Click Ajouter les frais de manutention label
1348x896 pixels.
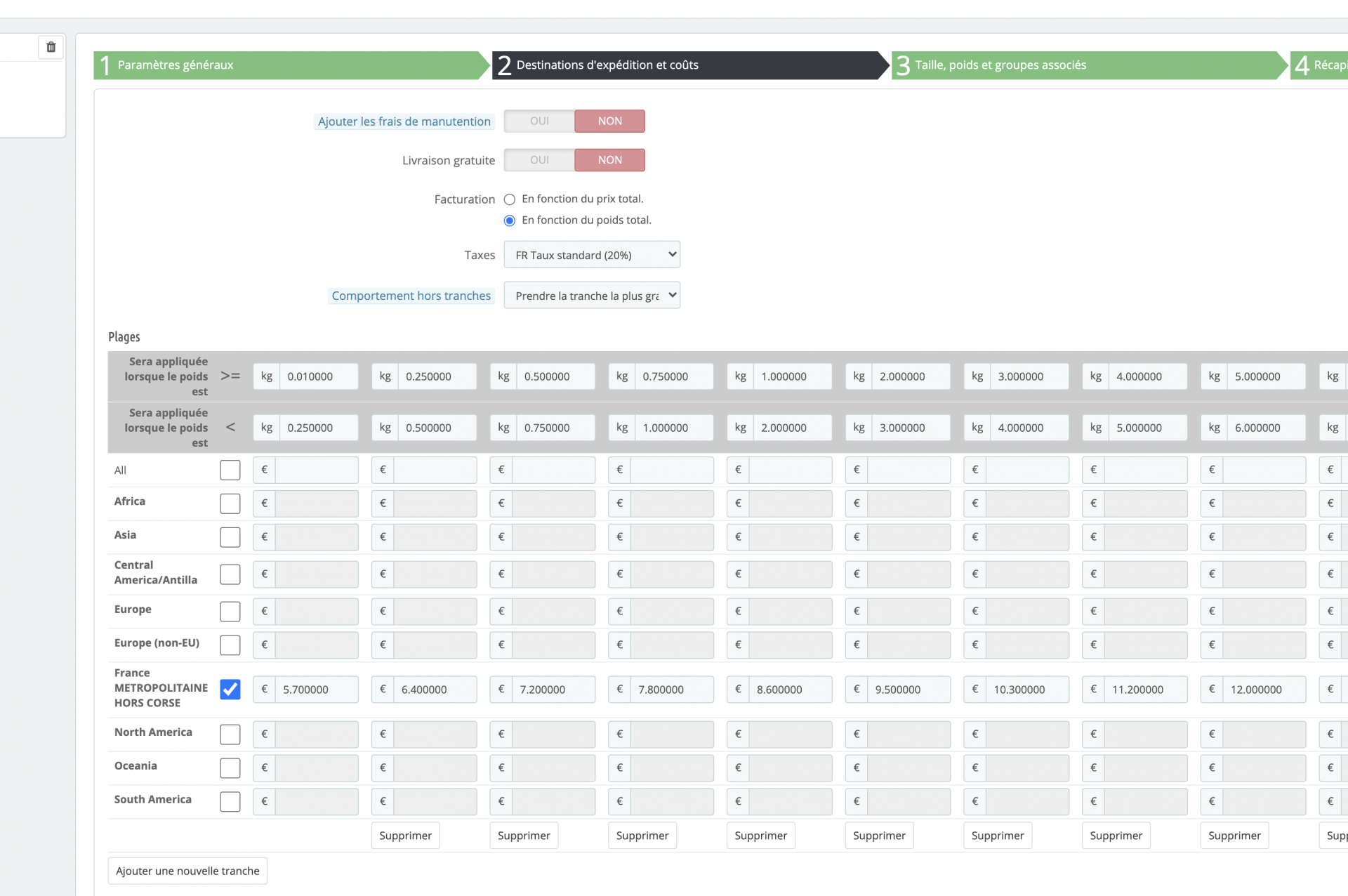tap(404, 121)
